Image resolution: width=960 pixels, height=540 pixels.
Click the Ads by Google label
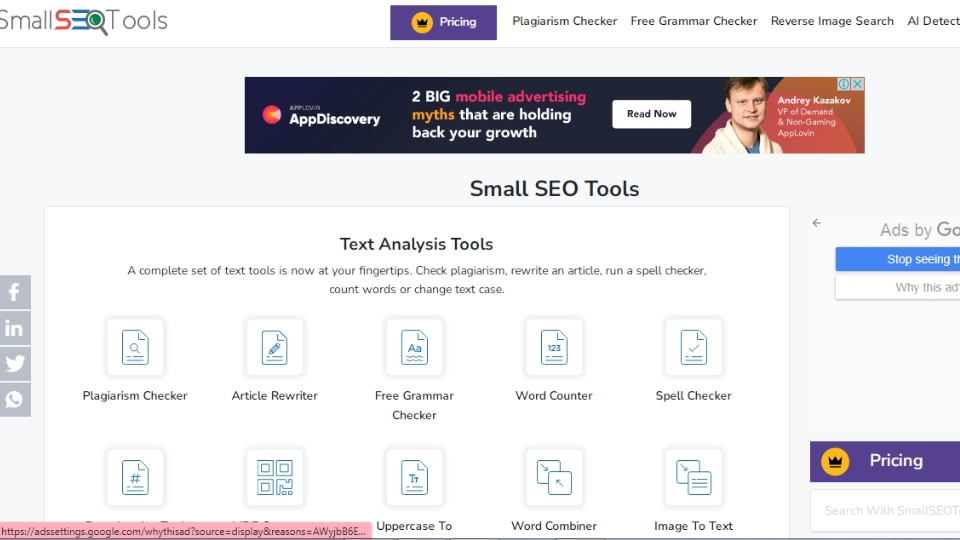tap(920, 230)
